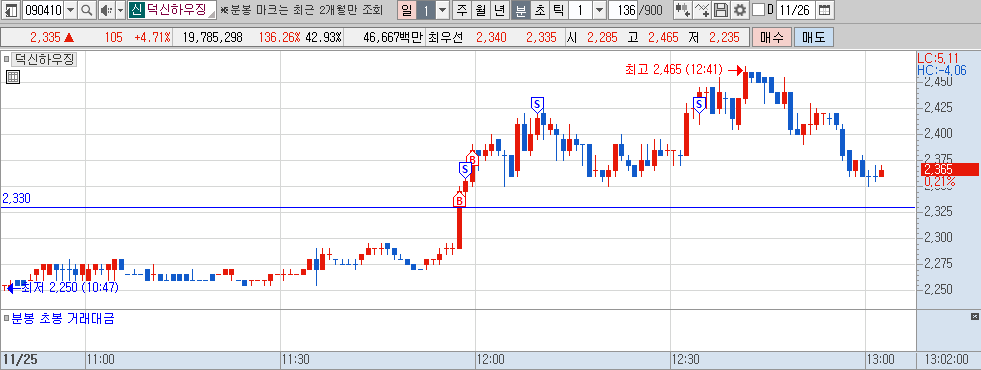Click the high price 2,465 in quote bar
This screenshot has height=370, width=981.
[x=663, y=38]
